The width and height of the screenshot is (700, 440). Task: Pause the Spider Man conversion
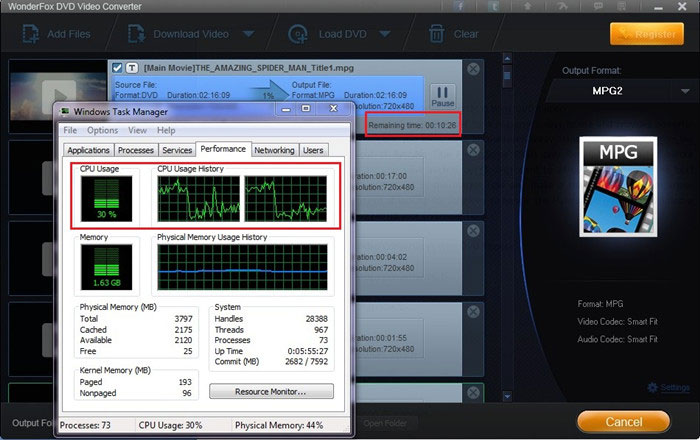pos(442,96)
